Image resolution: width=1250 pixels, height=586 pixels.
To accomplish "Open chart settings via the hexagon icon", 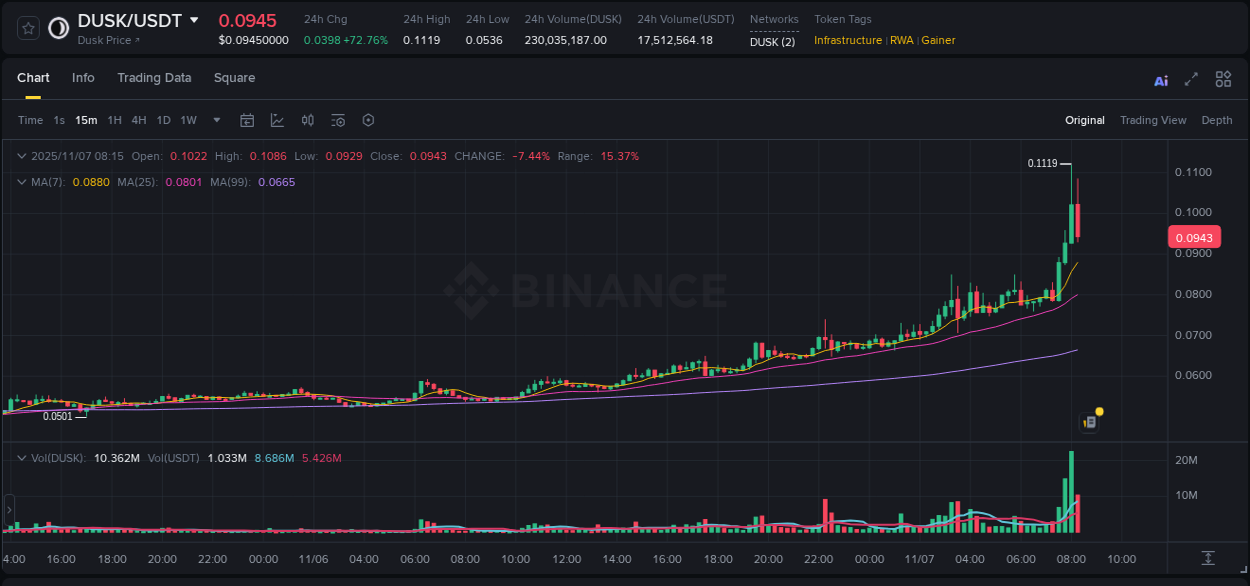I will pos(368,120).
